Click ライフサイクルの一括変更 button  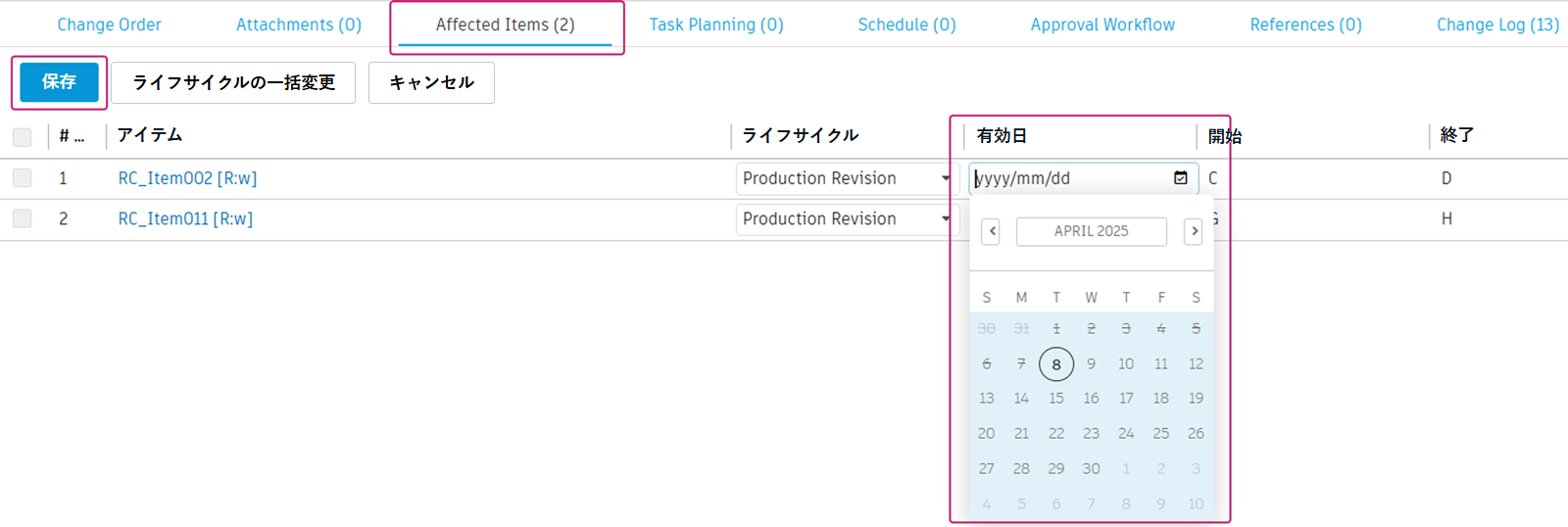point(233,82)
